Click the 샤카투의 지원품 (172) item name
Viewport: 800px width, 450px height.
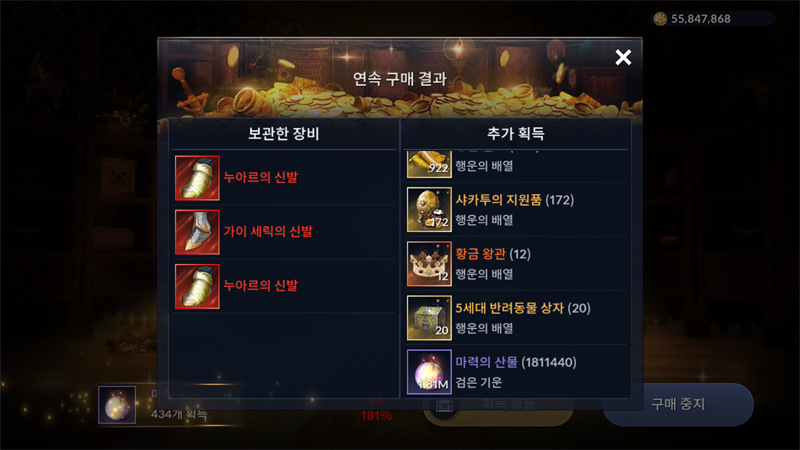point(514,200)
